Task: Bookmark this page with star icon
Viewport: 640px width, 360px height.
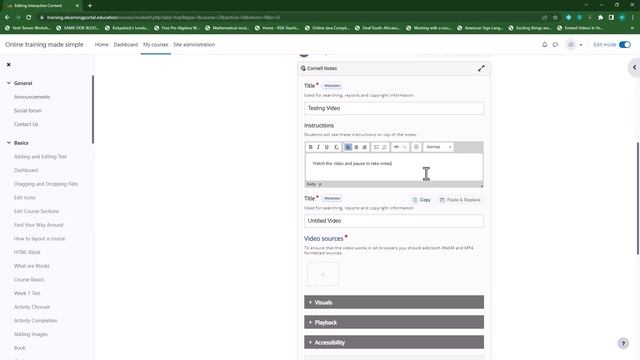Action: click(555, 18)
